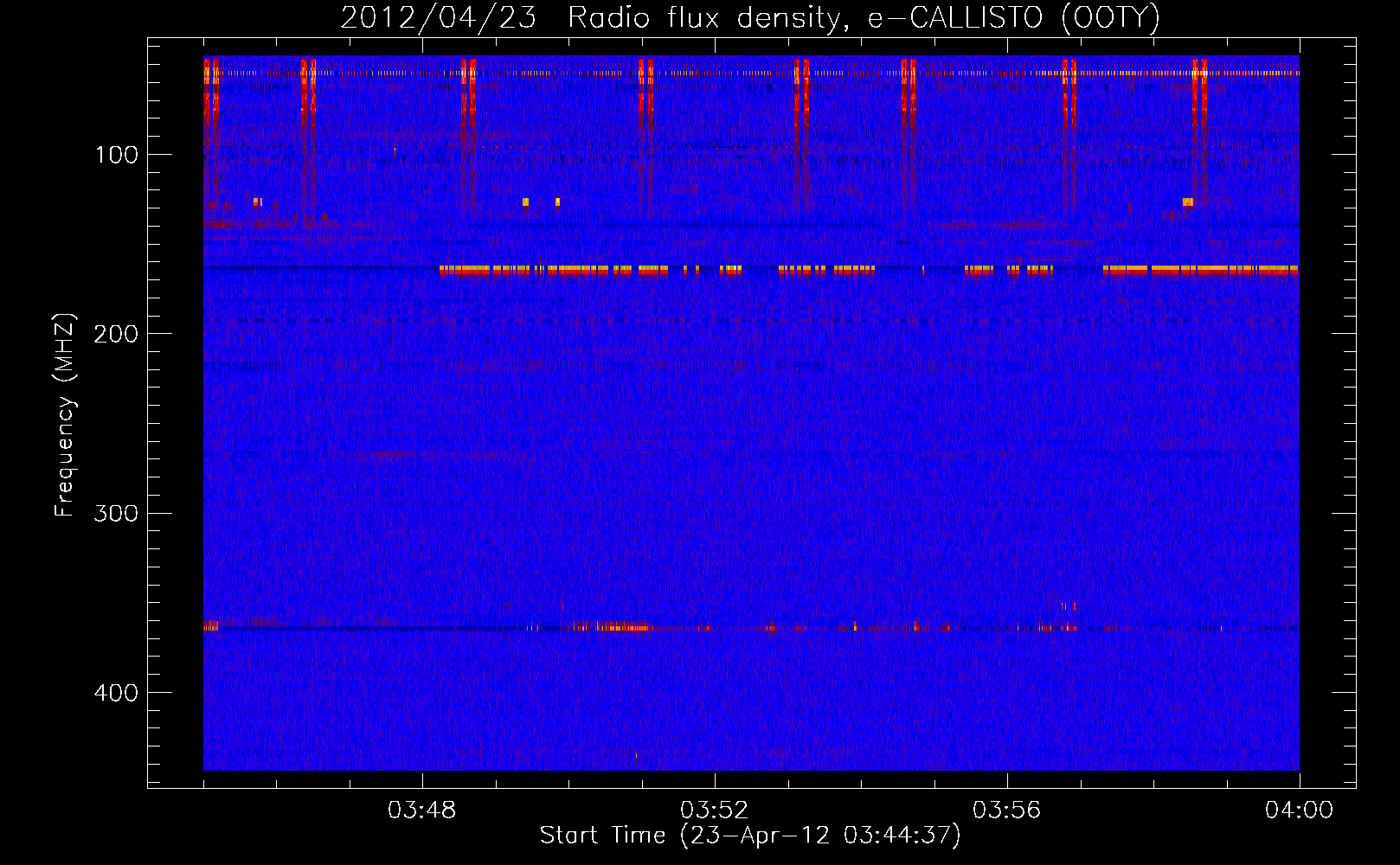Click the 03:48 time tick label
This screenshot has height=865, width=1400.
pos(422,811)
